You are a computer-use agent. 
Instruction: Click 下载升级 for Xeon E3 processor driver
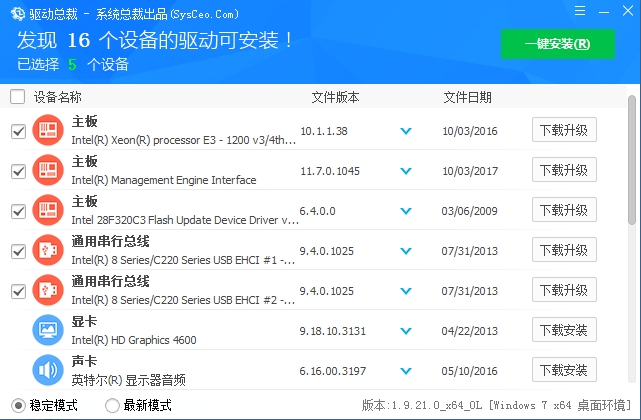point(564,130)
